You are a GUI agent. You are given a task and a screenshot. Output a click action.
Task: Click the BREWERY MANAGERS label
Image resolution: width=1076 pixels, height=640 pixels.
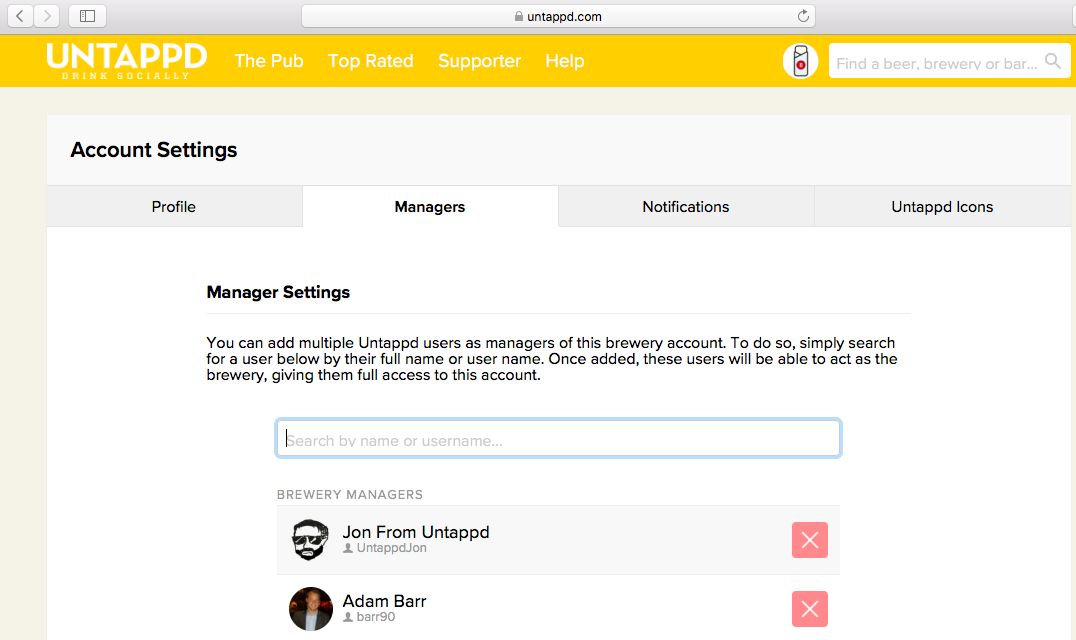[350, 495]
